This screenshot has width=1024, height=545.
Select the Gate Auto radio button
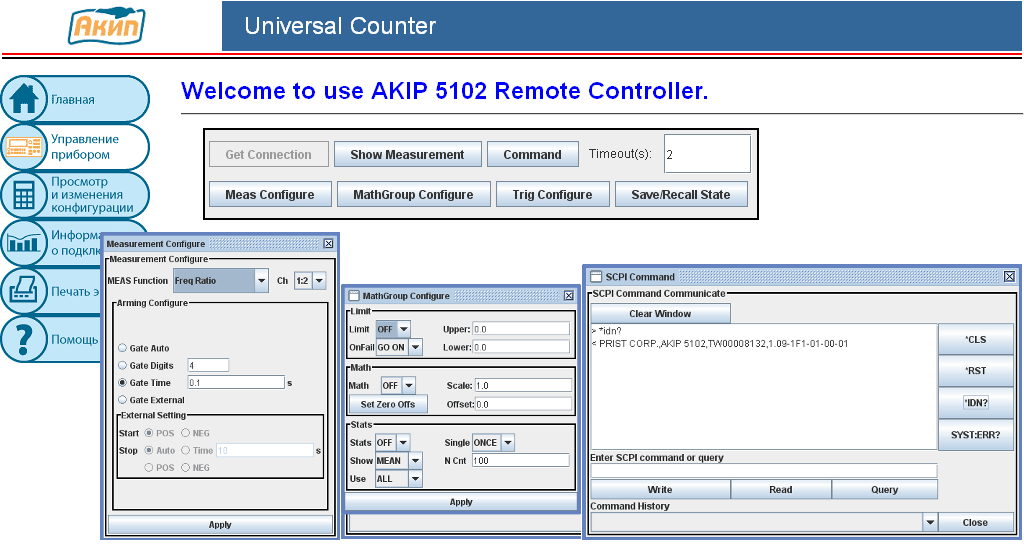click(x=123, y=348)
